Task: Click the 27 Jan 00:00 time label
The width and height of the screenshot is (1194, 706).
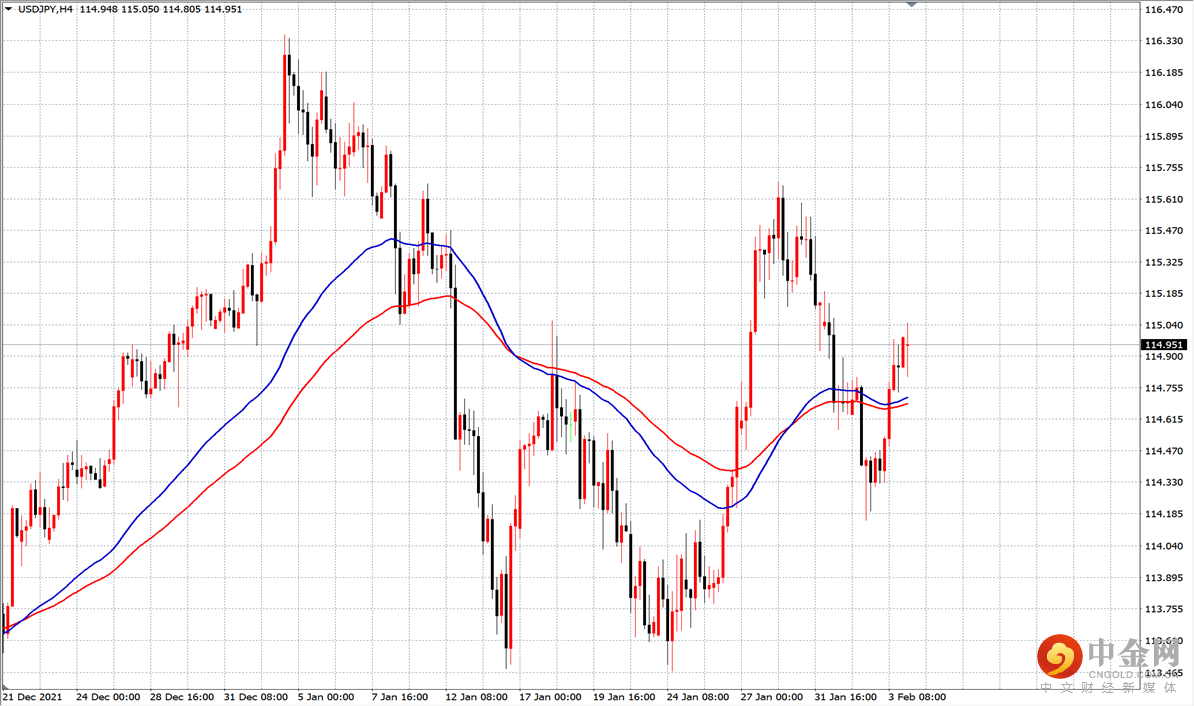Action: (x=771, y=697)
